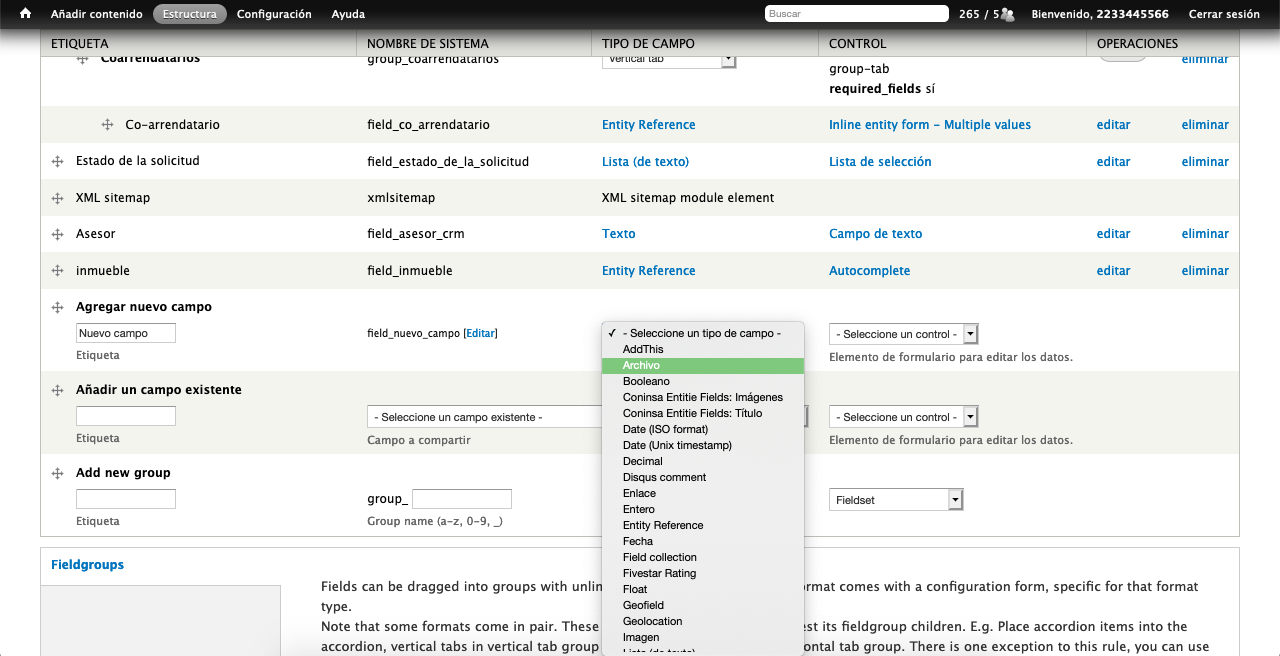The height and width of the screenshot is (656, 1280).
Task: Open the Fieldset group format dropdown
Action: coord(896,500)
